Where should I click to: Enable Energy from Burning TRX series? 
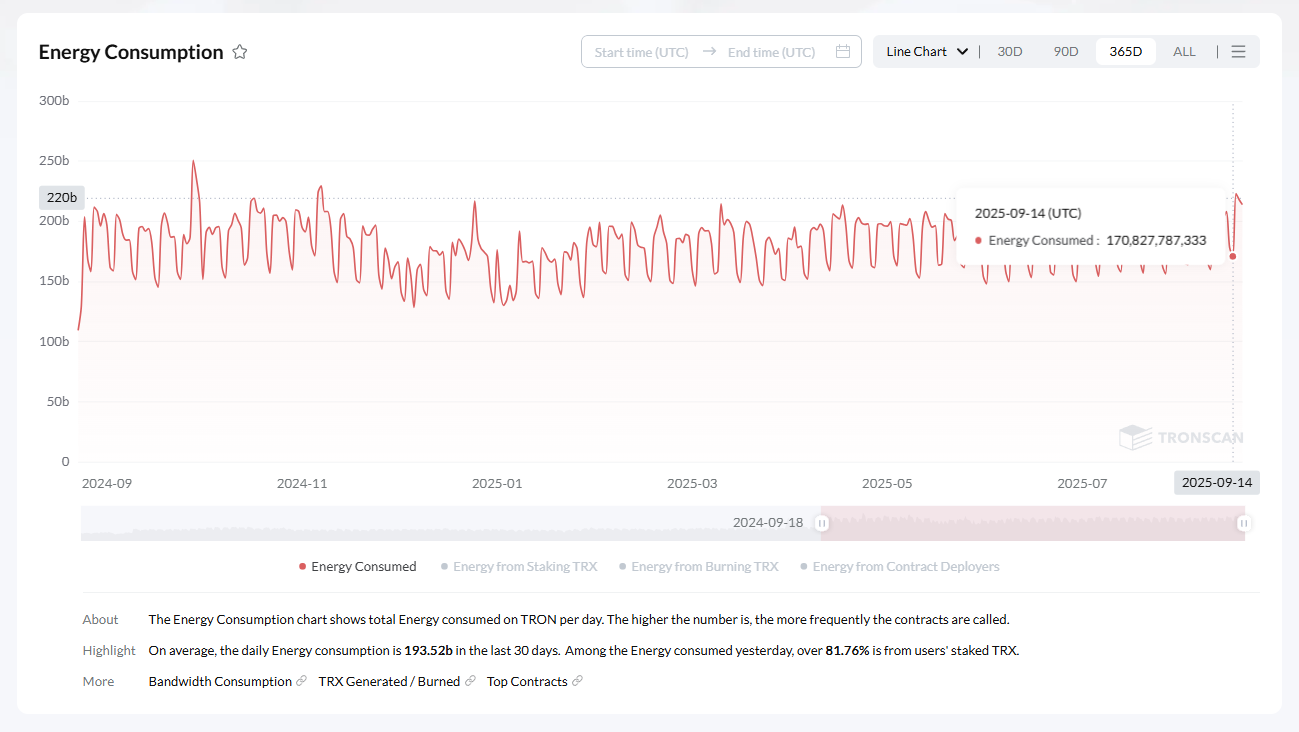point(698,567)
